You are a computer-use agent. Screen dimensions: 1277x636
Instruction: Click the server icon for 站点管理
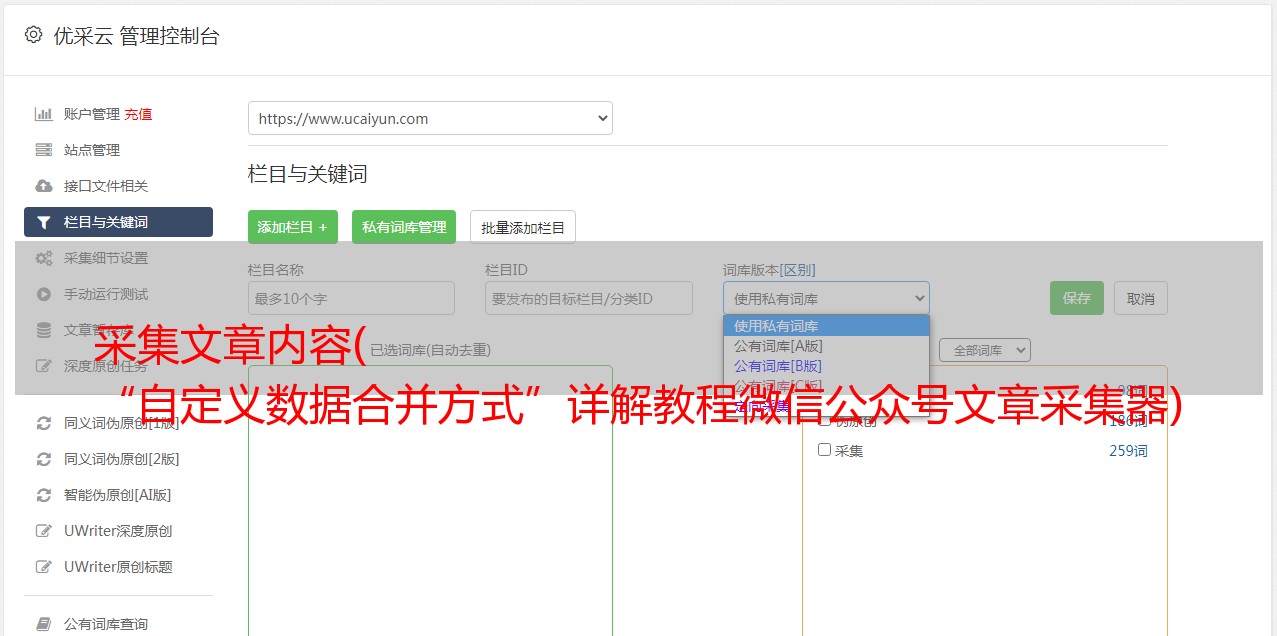pos(43,150)
